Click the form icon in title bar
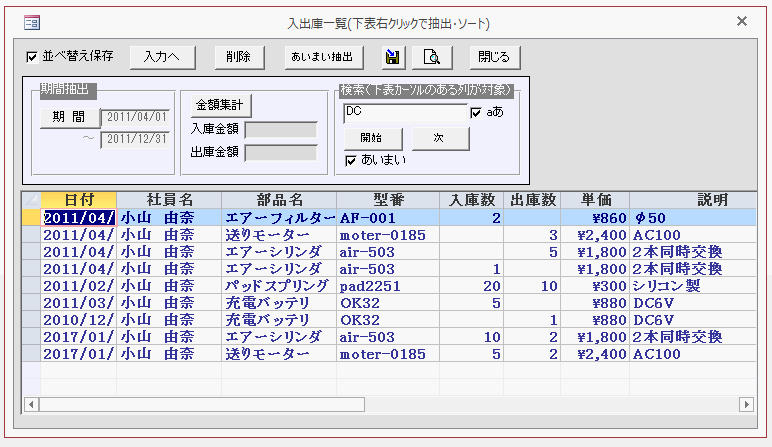 pyautogui.click(x=32, y=23)
